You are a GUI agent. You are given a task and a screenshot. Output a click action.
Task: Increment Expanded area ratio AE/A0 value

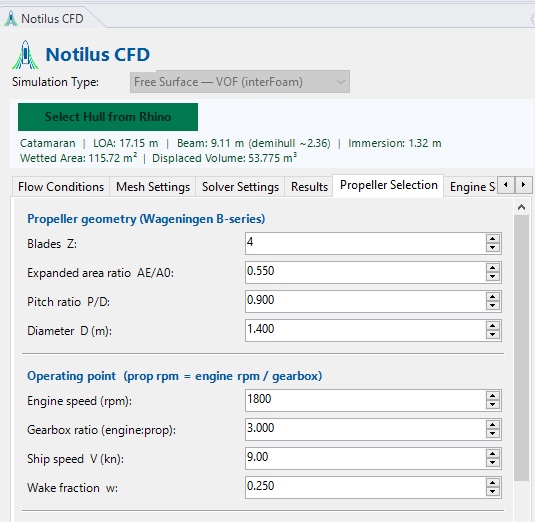(493, 268)
